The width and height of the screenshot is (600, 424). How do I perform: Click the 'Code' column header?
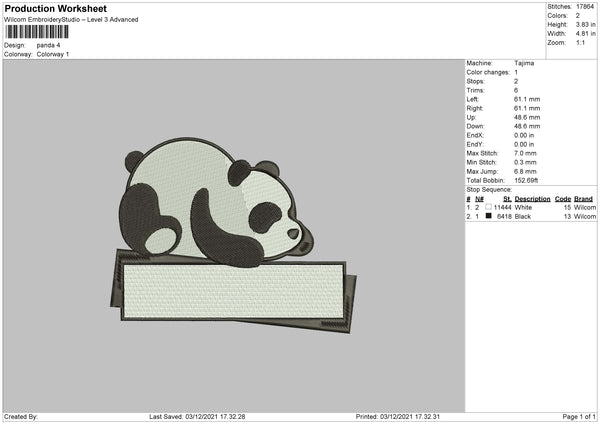click(x=562, y=199)
